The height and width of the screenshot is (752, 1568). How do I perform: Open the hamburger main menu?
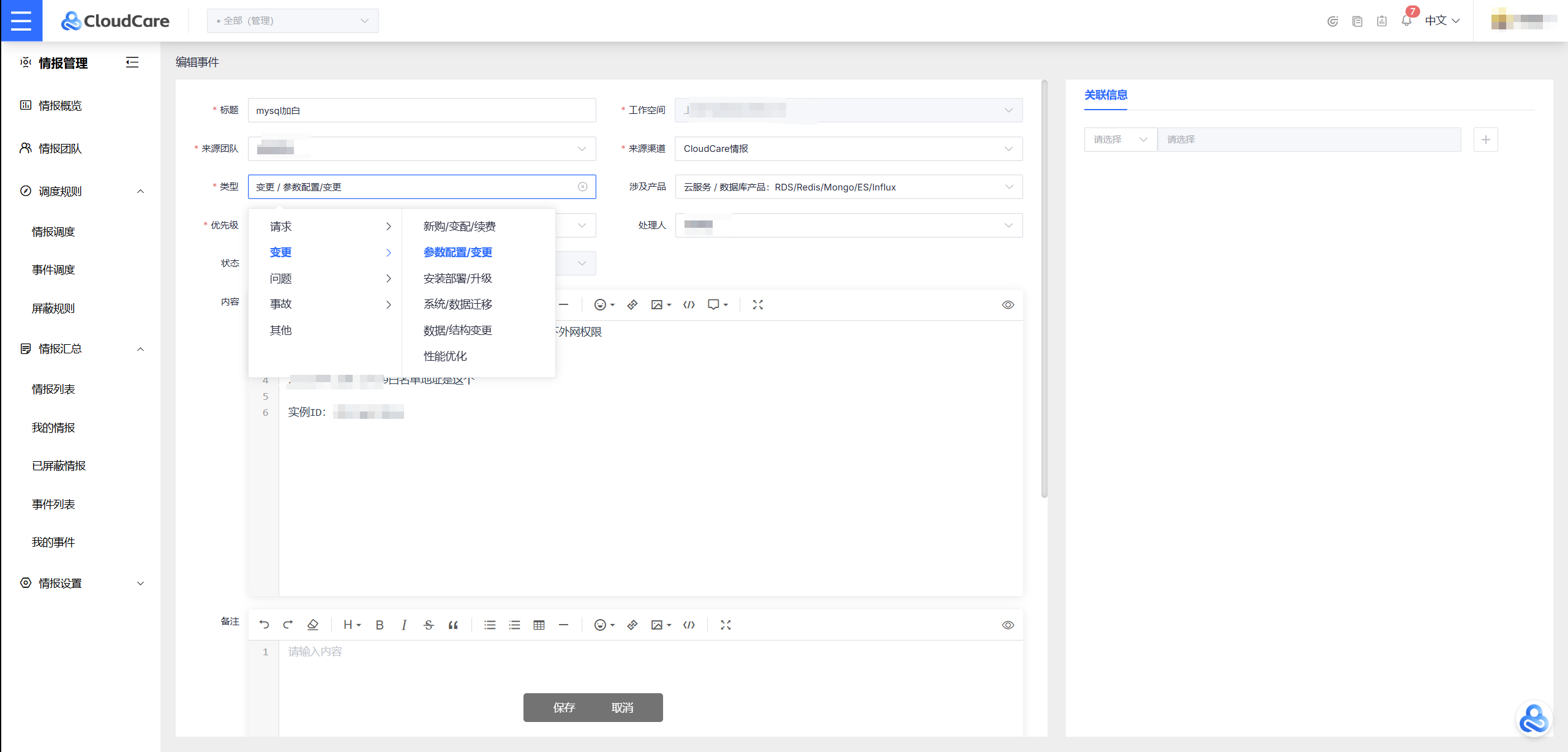(21, 20)
